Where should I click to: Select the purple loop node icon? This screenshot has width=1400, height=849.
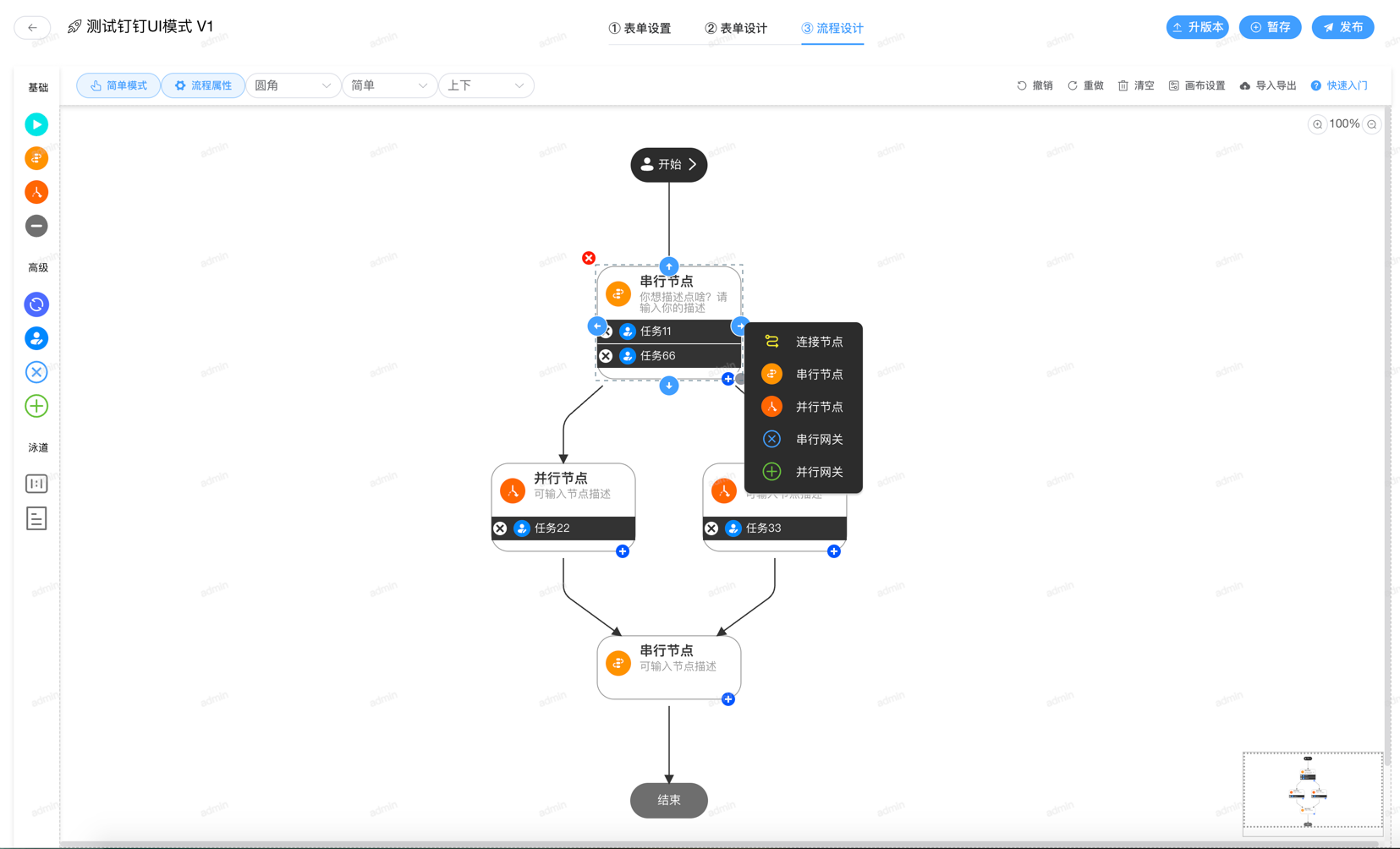click(36, 304)
